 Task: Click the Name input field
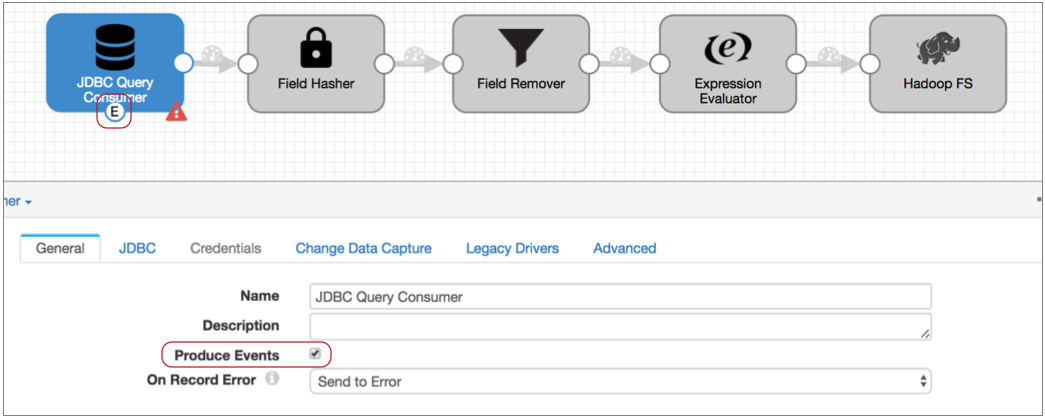point(620,297)
